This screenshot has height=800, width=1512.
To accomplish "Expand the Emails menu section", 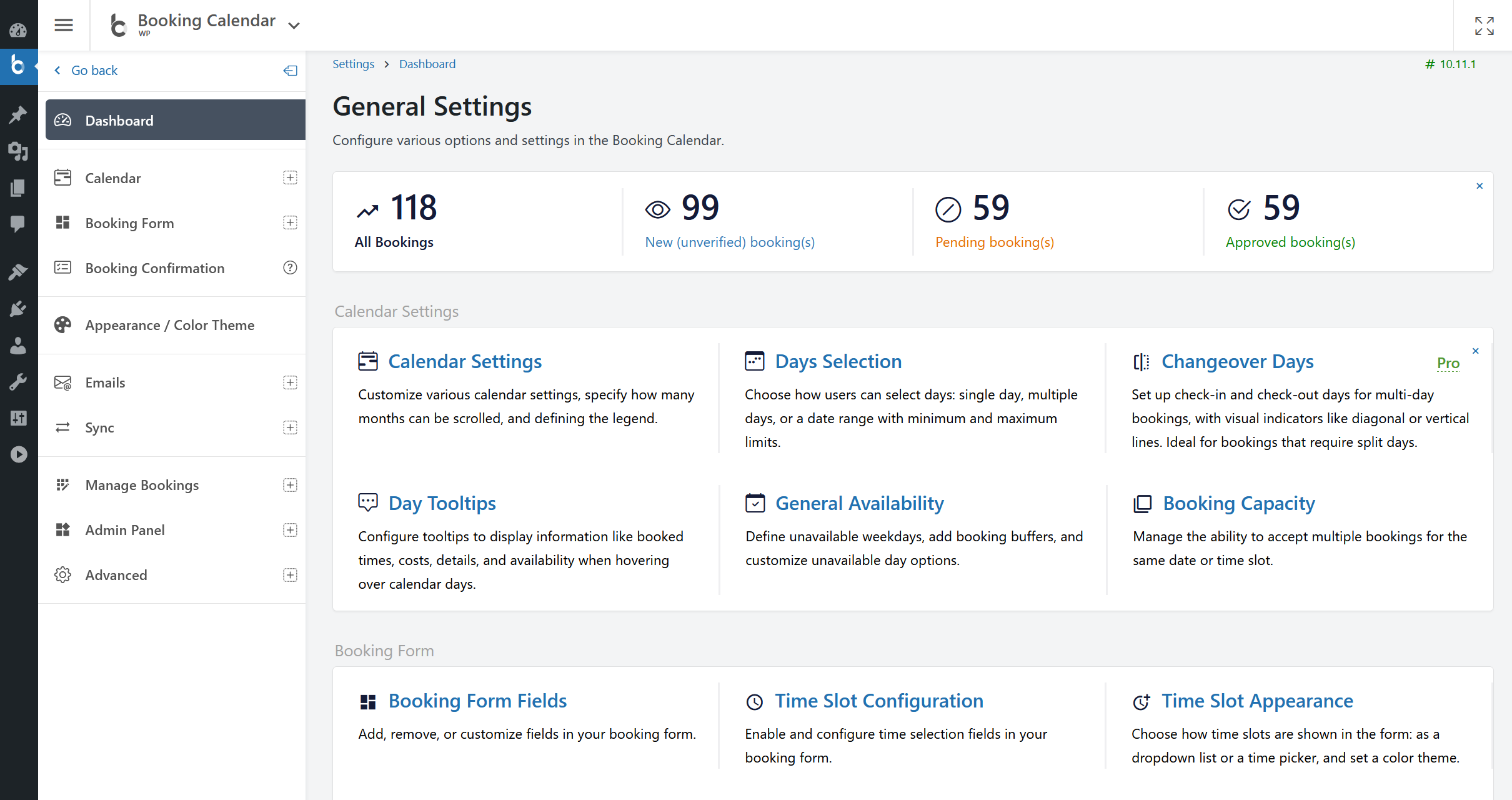I will pyautogui.click(x=290, y=382).
